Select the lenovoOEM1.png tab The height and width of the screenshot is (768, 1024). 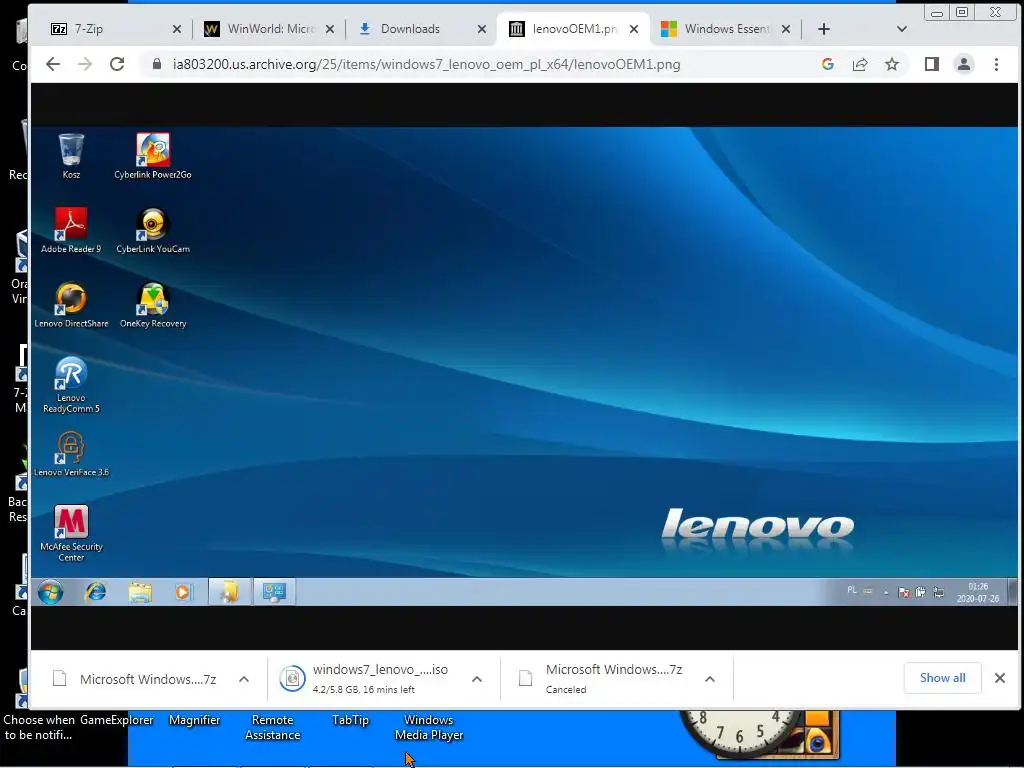point(573,29)
